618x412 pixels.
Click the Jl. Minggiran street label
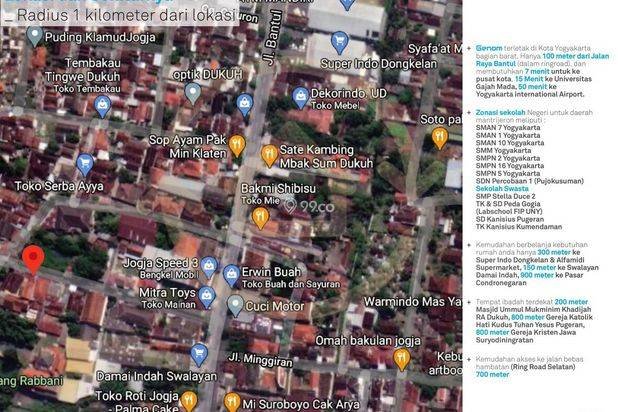point(261,359)
